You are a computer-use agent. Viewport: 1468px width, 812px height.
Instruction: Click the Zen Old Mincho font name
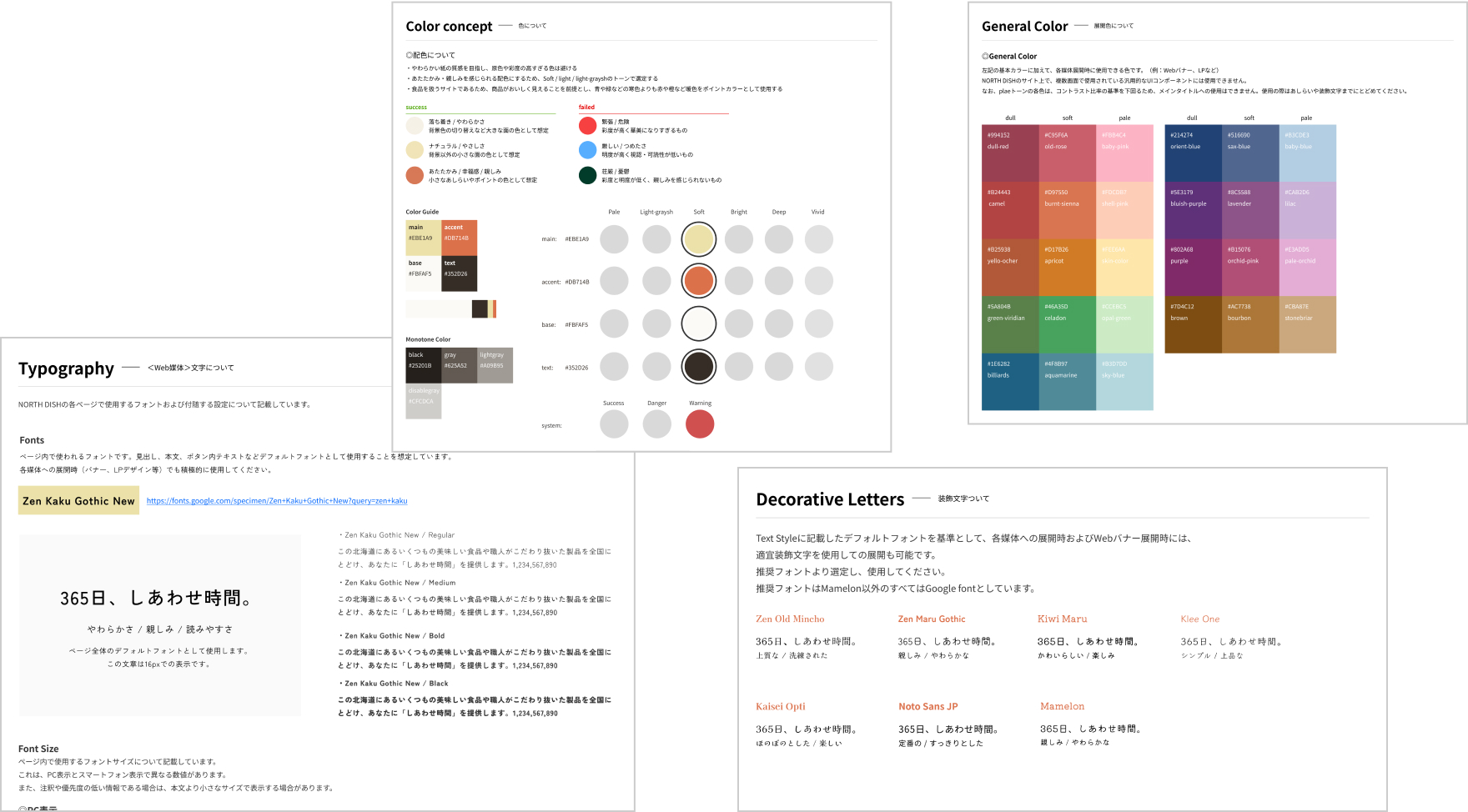[x=790, y=619]
